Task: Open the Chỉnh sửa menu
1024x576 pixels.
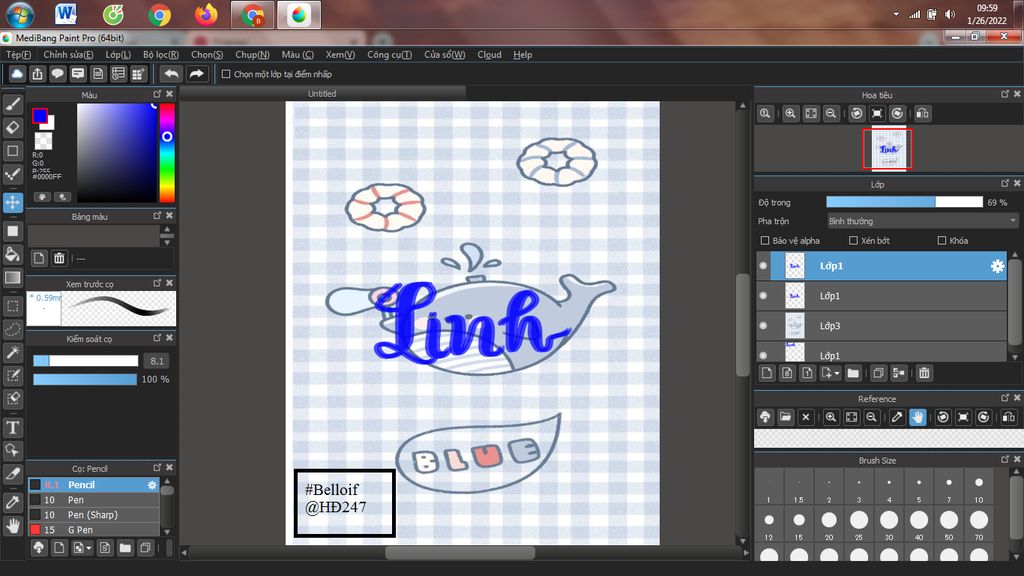Action: pyautogui.click(x=68, y=55)
